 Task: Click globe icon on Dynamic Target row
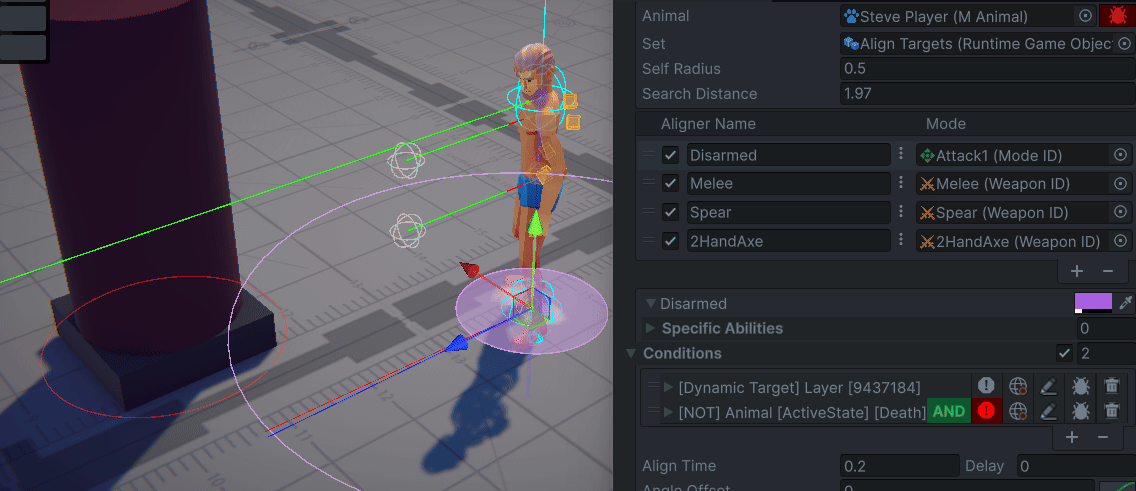click(x=1017, y=386)
